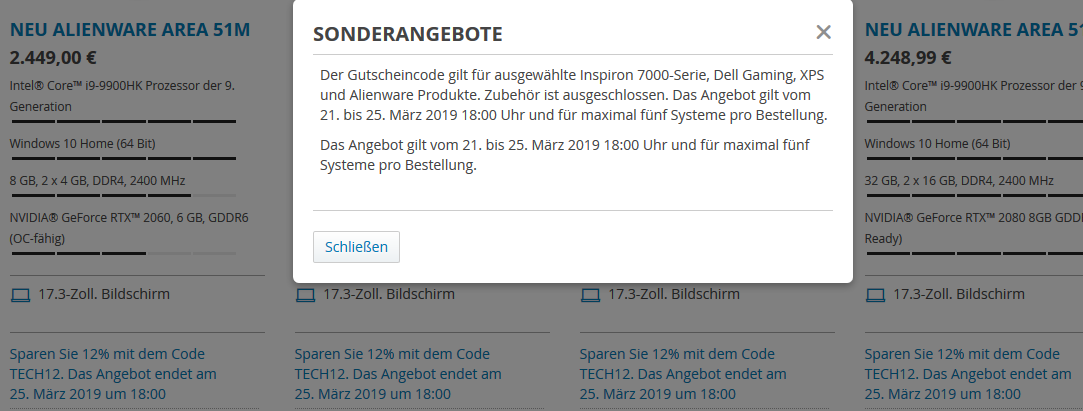Click the SONDERANGEBOTE dialog heading
The height and width of the screenshot is (411, 1083).
(x=408, y=34)
